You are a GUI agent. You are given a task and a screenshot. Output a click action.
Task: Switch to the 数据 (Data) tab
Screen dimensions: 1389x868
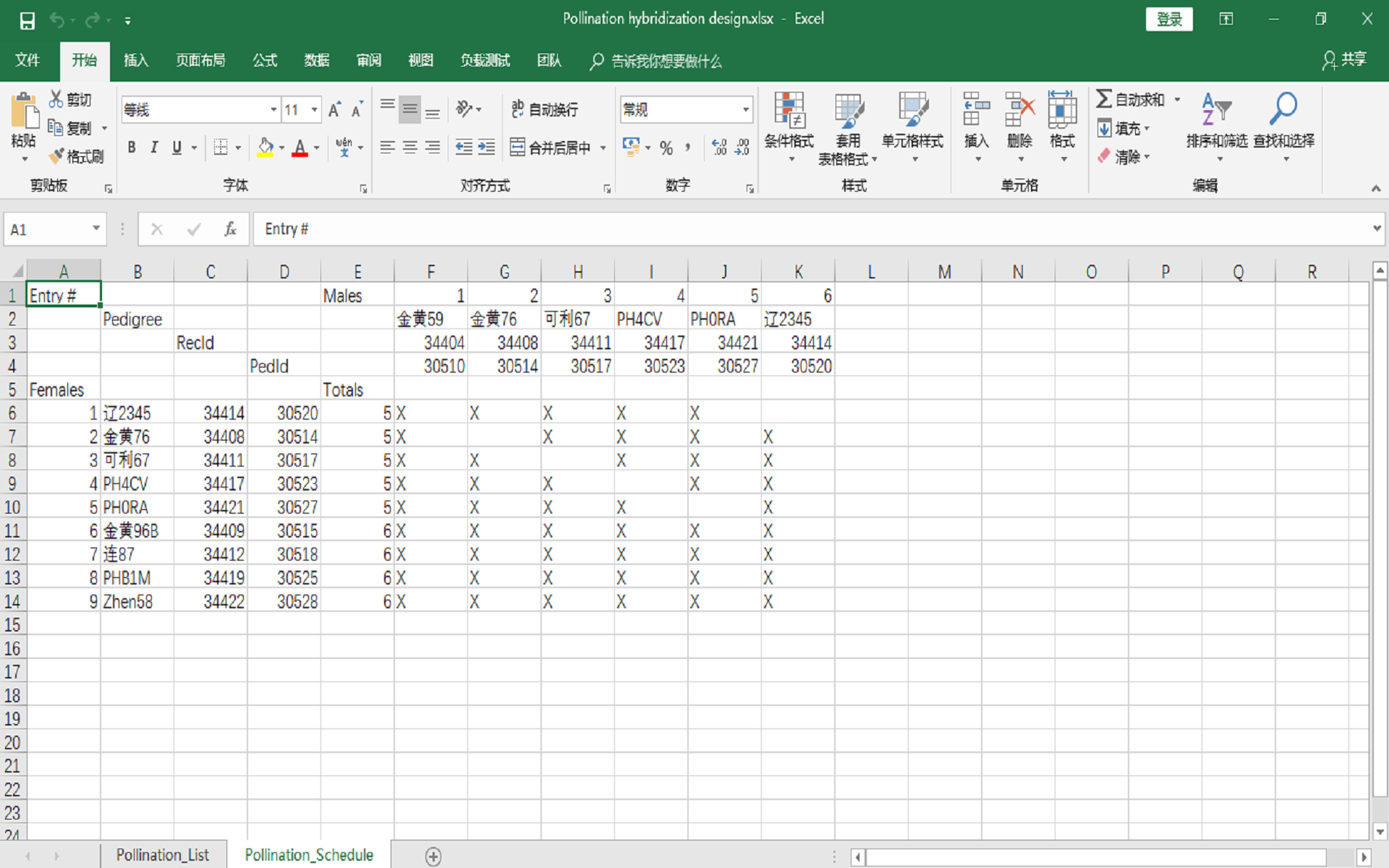tap(317, 60)
